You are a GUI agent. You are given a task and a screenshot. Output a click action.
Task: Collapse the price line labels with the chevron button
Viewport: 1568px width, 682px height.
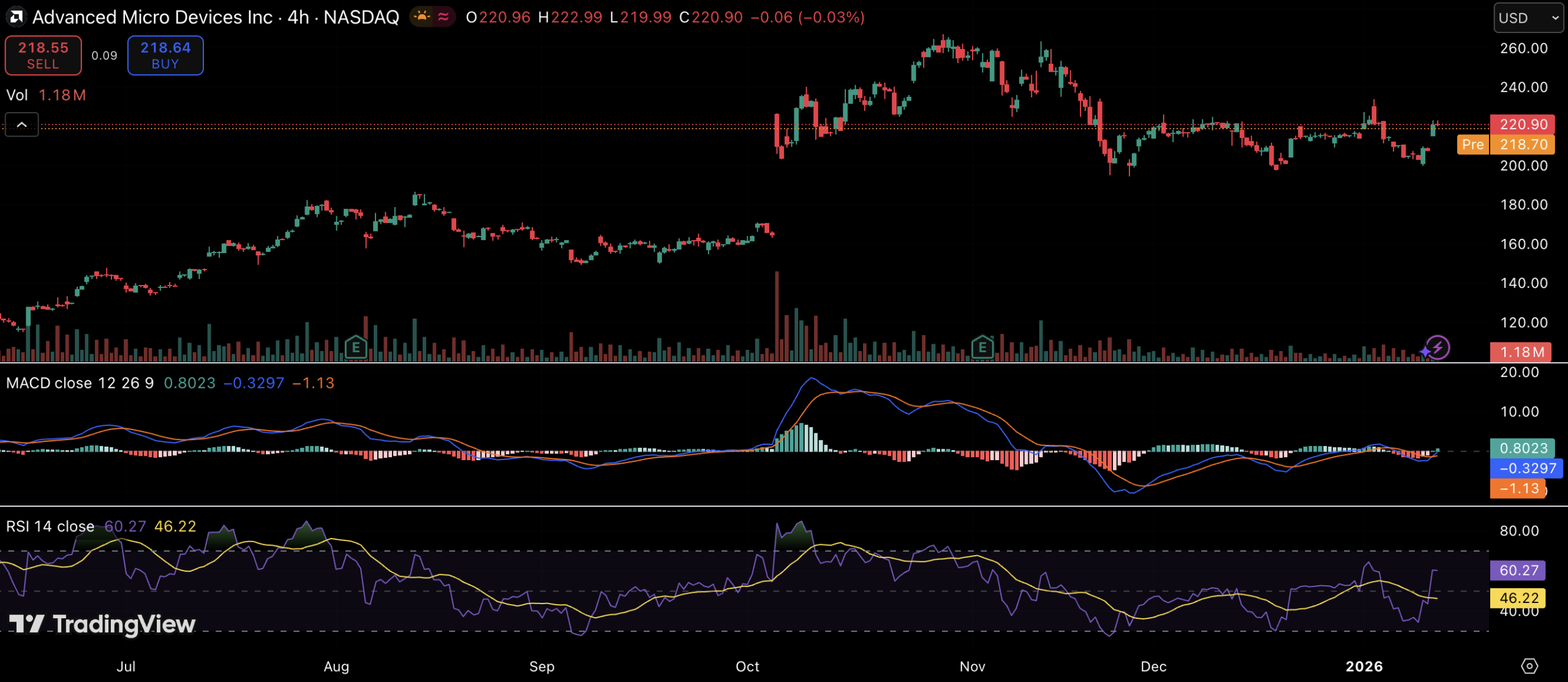coord(21,124)
